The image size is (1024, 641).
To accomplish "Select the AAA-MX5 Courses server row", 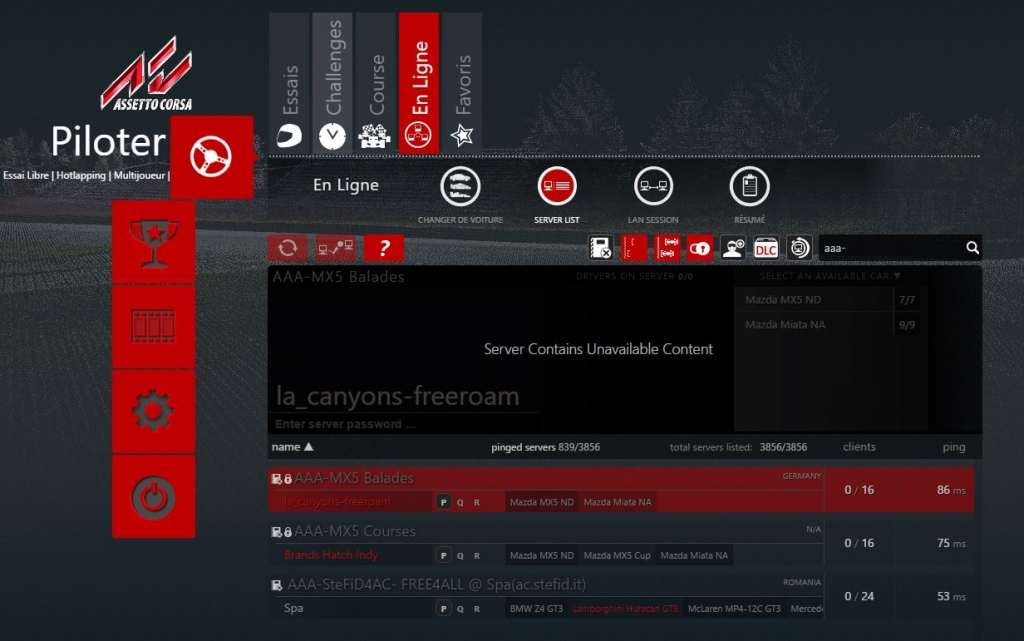I will pyautogui.click(x=620, y=543).
